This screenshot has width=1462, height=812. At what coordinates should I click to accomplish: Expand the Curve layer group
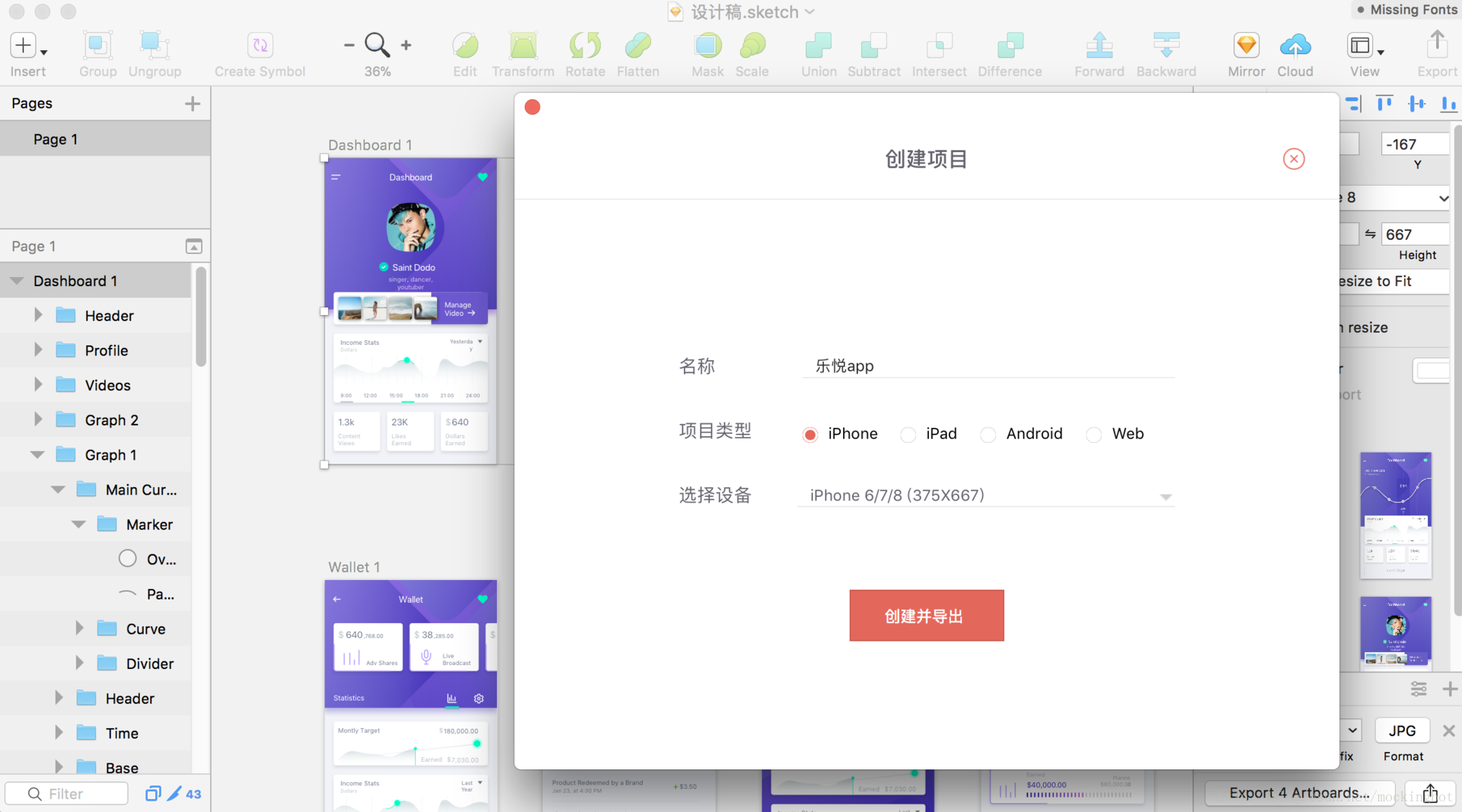coord(79,629)
